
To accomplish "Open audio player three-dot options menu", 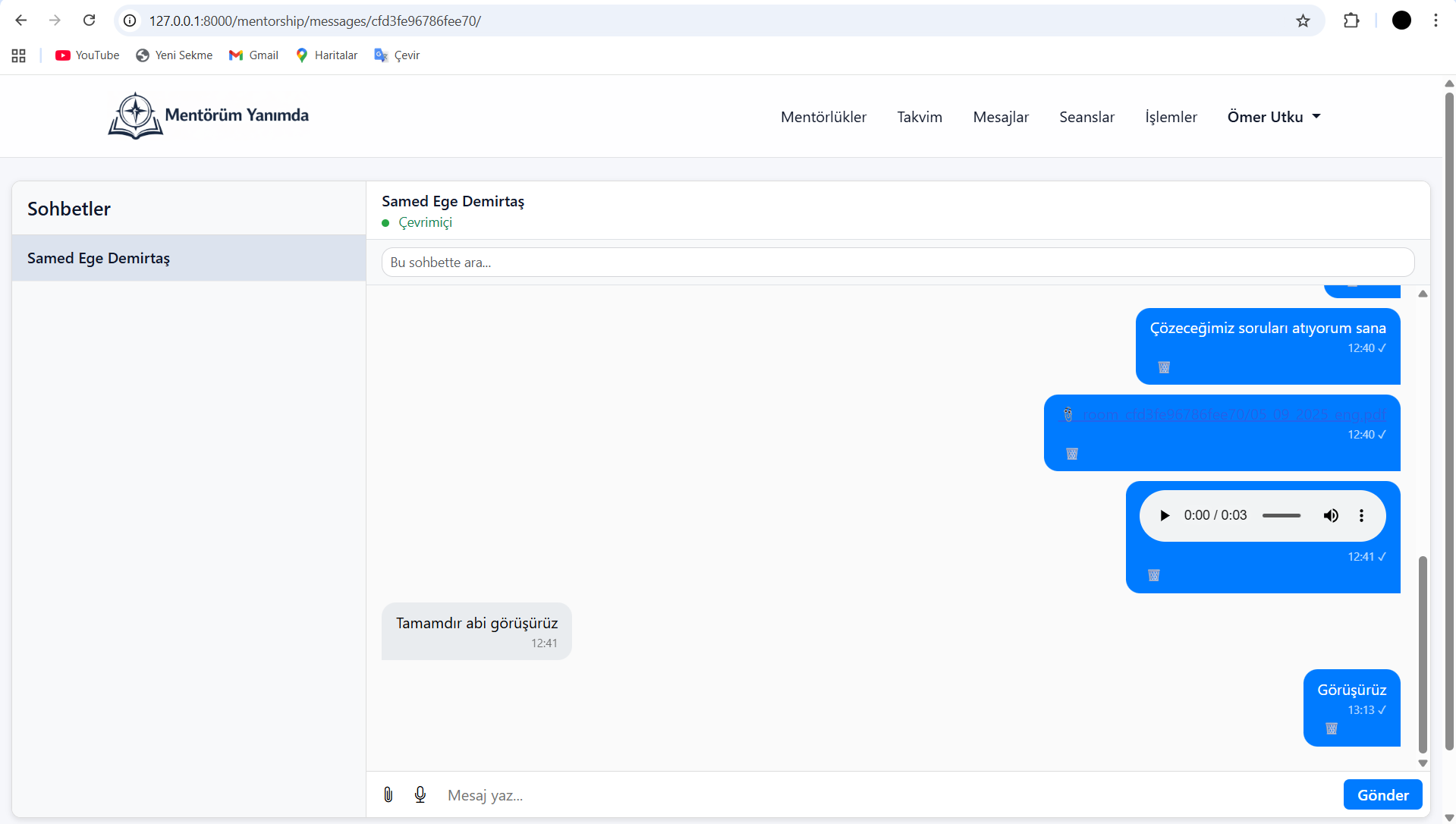I will pos(1361,516).
